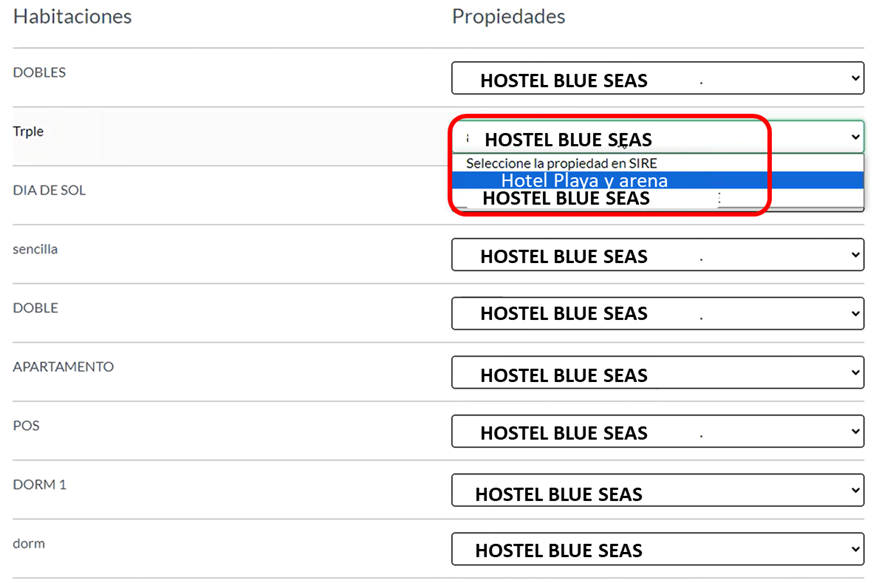Select the "Hotel Playa y arena" option

(x=584, y=181)
